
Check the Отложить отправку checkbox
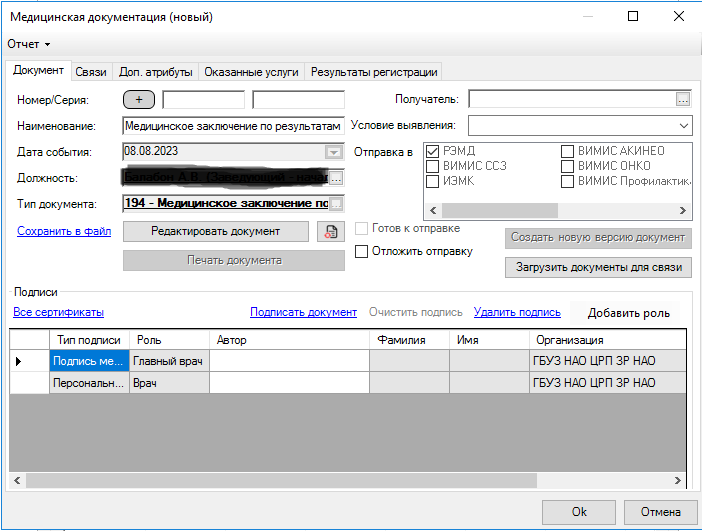point(361,251)
